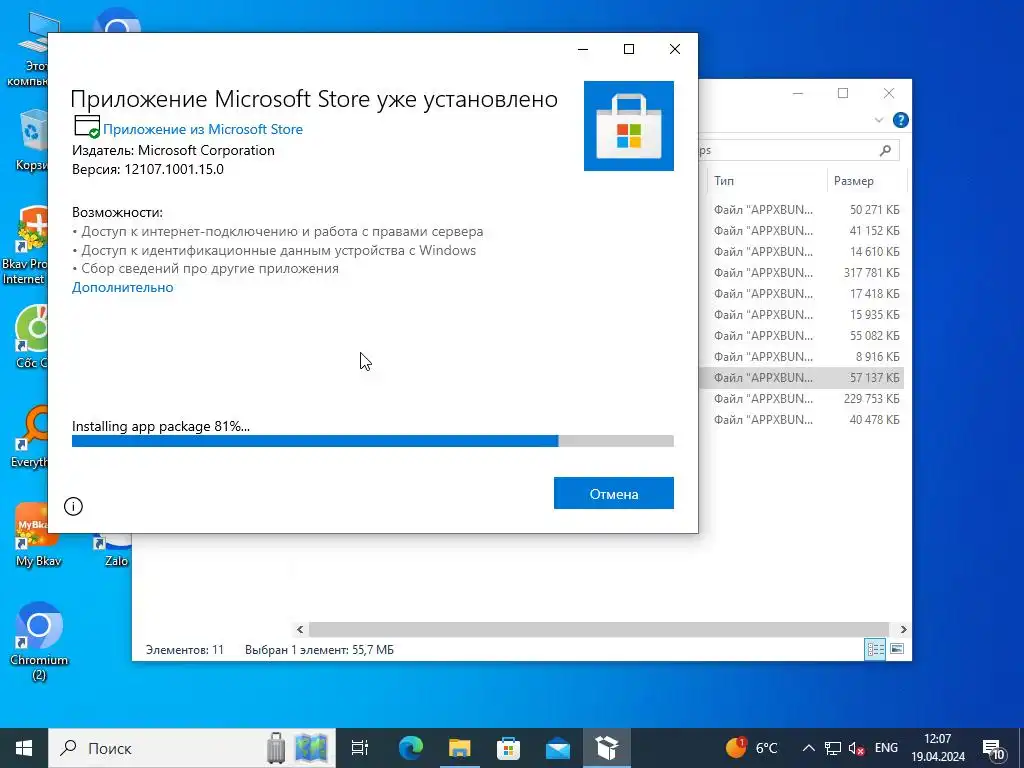The height and width of the screenshot is (768, 1024).
Task: Click Элементов: 11 status text
Action: [185, 650]
